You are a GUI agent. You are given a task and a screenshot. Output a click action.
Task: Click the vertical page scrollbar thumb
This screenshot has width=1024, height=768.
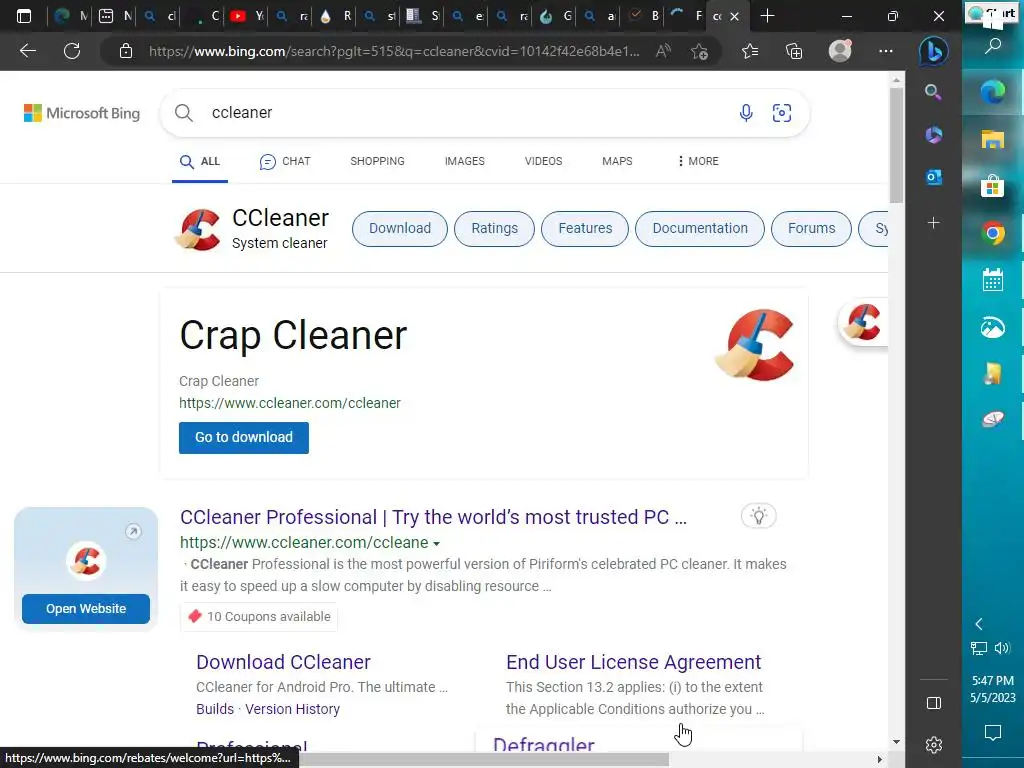[x=896, y=145]
